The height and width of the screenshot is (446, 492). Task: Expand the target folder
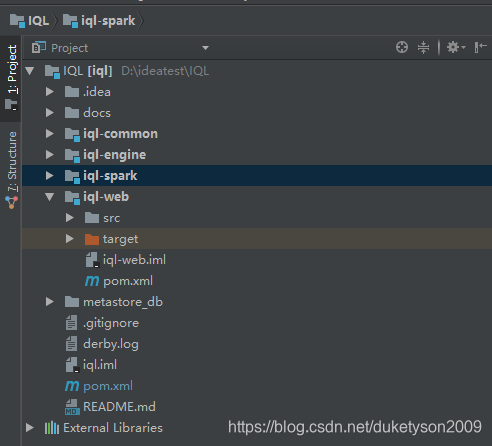click(70, 239)
